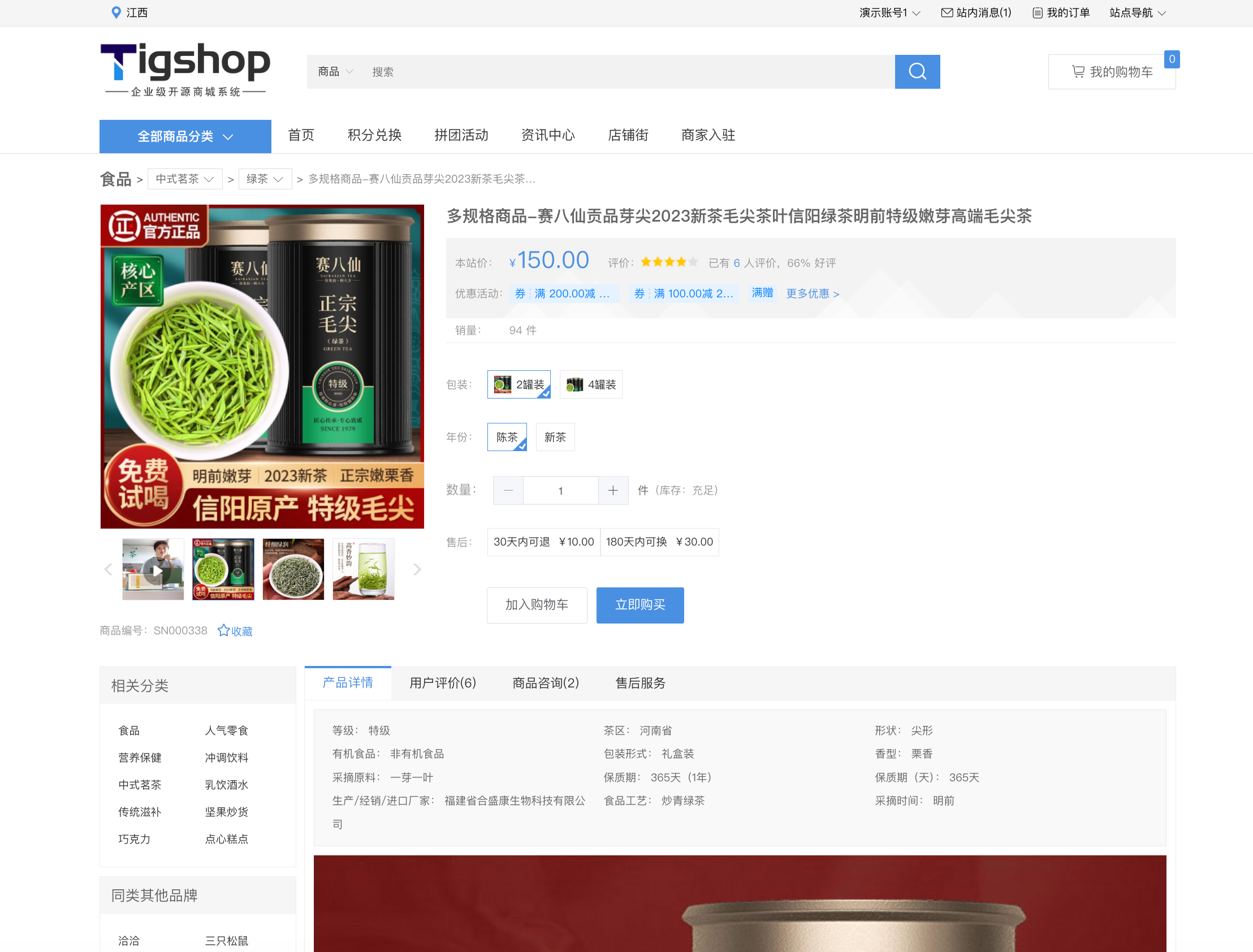Click the location pin icon beside 江西
This screenshot has height=952, width=1253.
click(x=116, y=12)
